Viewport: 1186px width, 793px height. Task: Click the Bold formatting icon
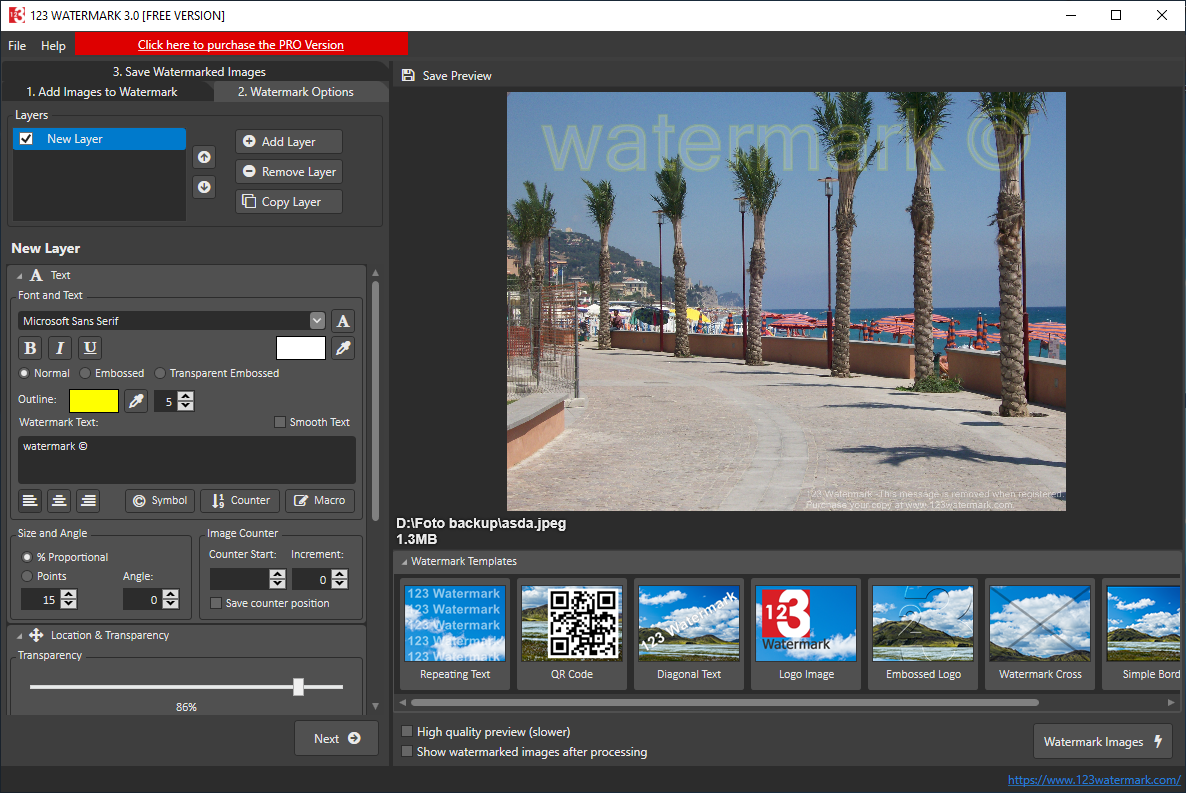[31, 348]
